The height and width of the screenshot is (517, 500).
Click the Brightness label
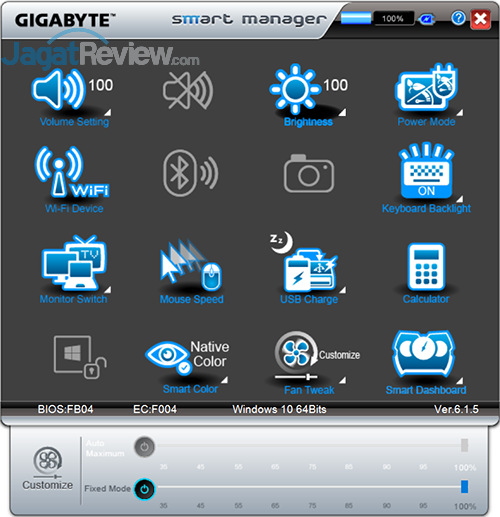[x=308, y=122]
